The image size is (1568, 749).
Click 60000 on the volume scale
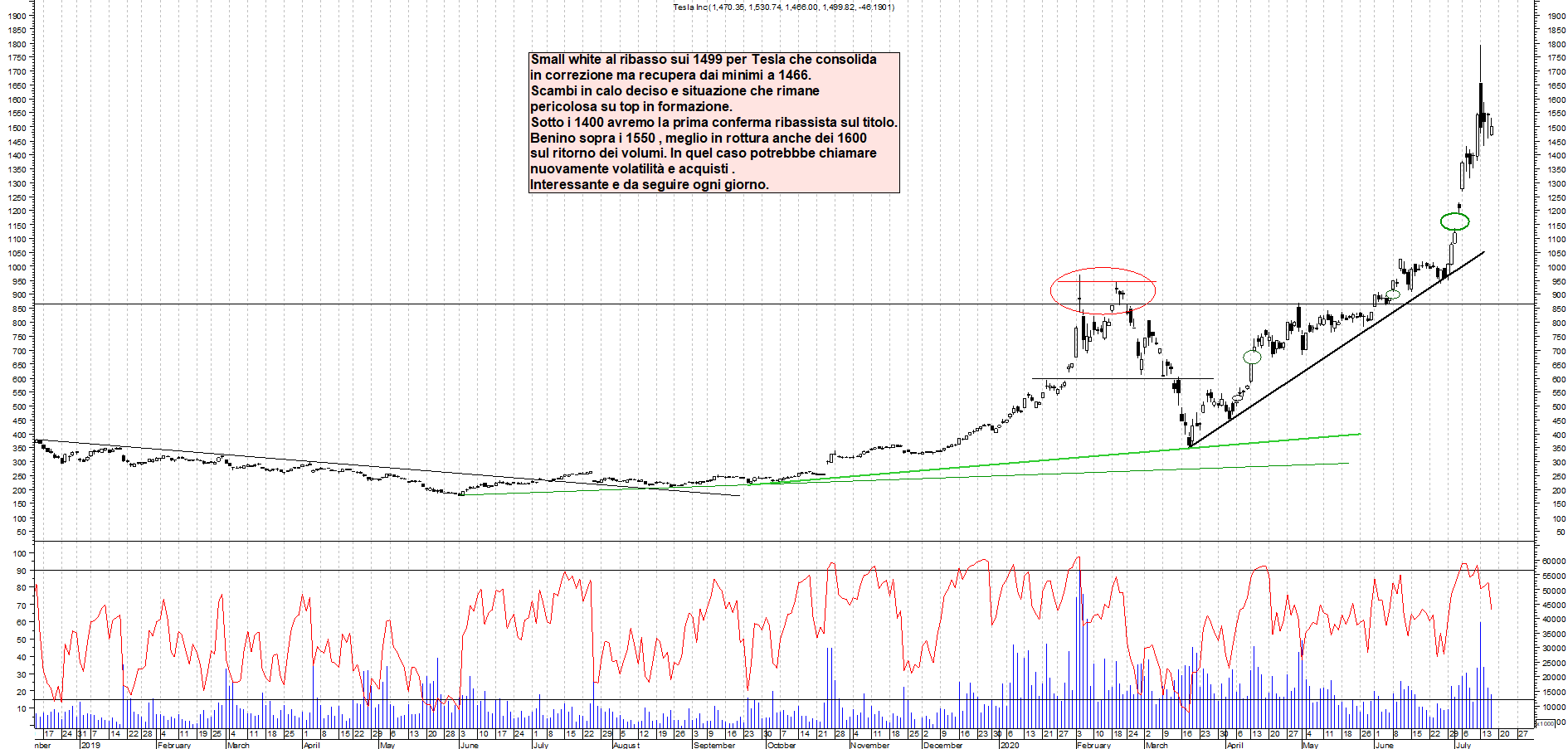[1553, 562]
